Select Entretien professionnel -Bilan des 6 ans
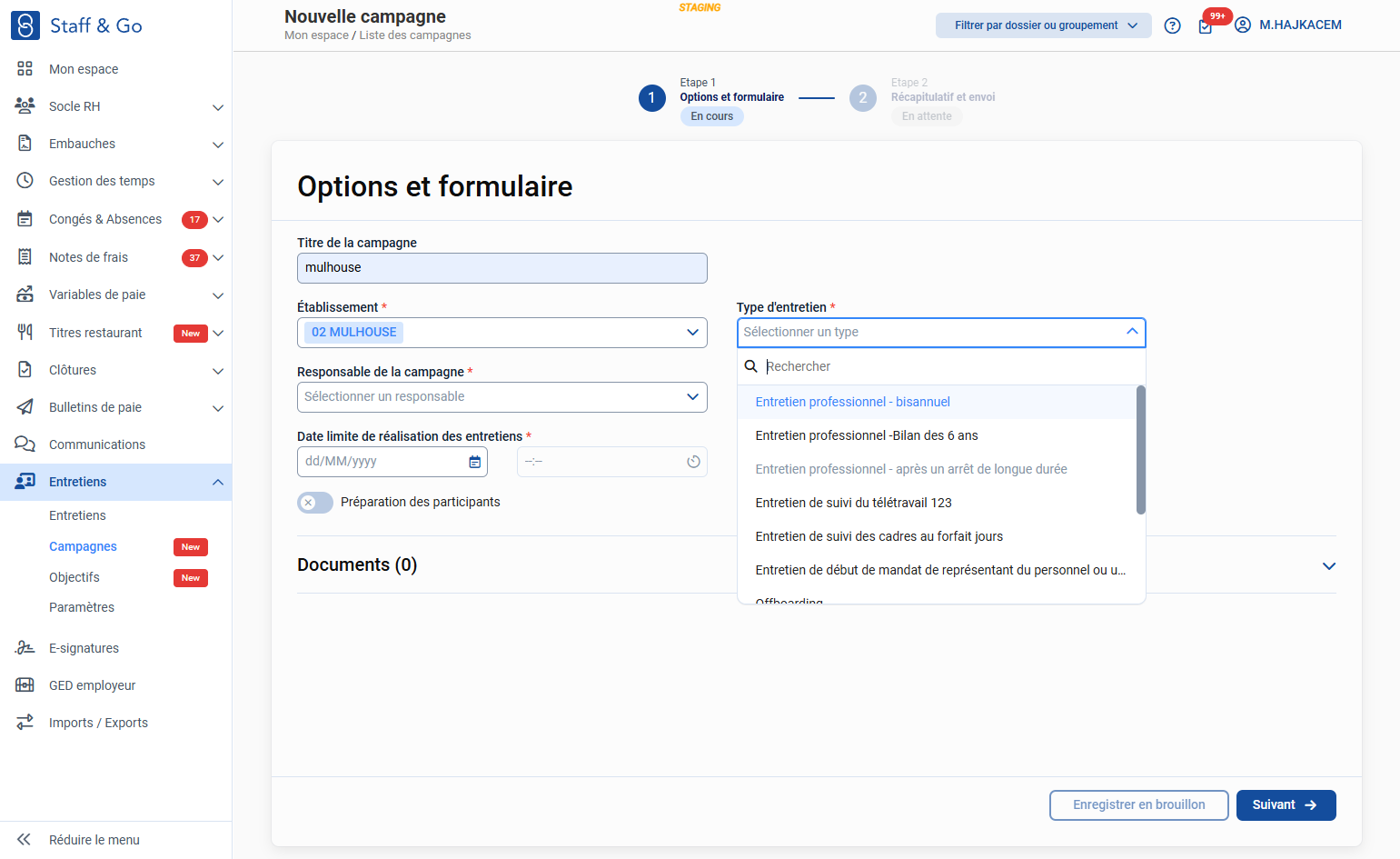1400x859 pixels. (x=937, y=435)
